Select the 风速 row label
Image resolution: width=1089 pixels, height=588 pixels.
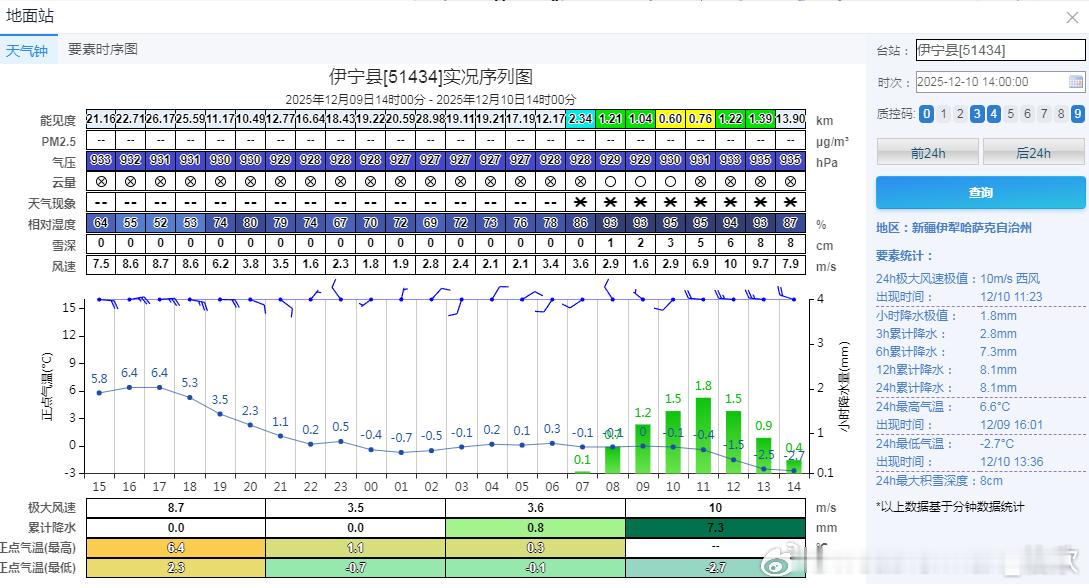pos(64,266)
